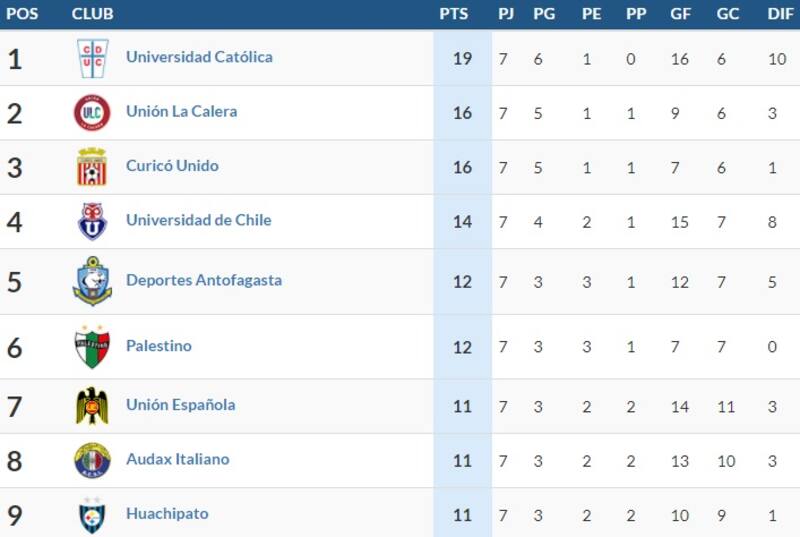Click the POS column header

tap(22, 14)
